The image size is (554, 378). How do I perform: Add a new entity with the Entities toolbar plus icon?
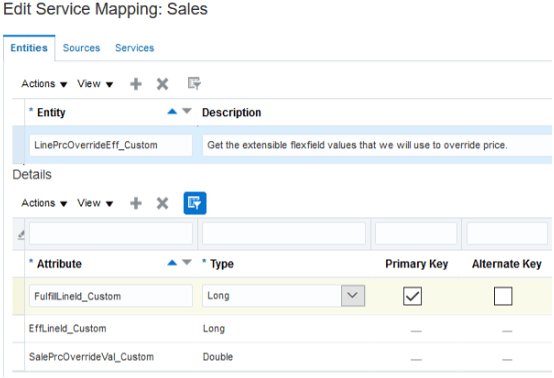[136, 84]
